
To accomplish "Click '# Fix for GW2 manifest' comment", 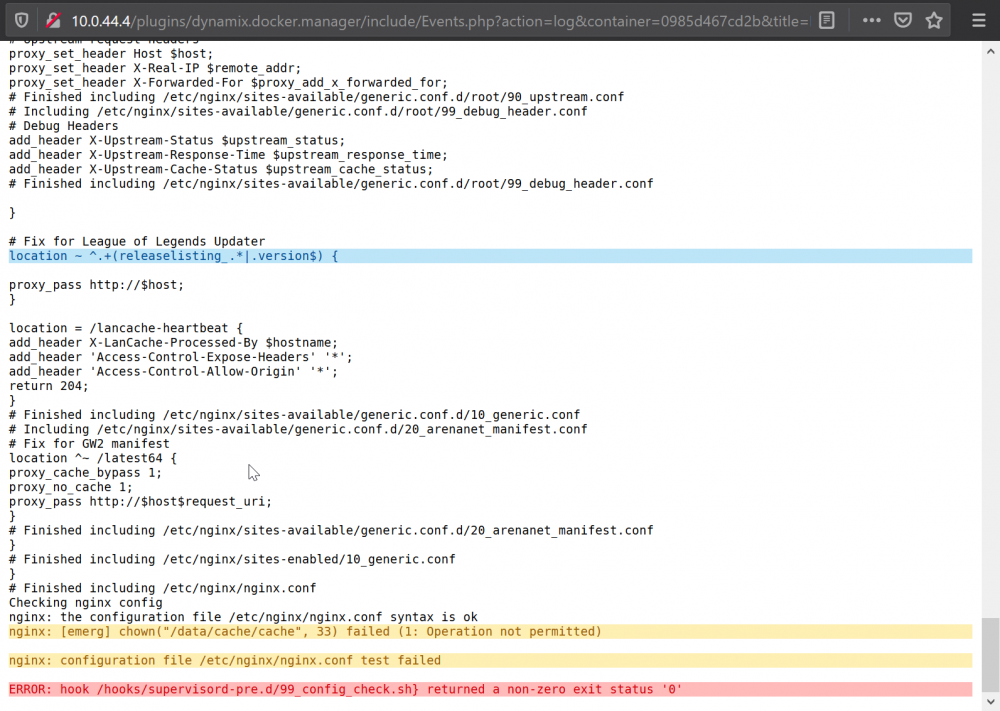I will point(89,443).
